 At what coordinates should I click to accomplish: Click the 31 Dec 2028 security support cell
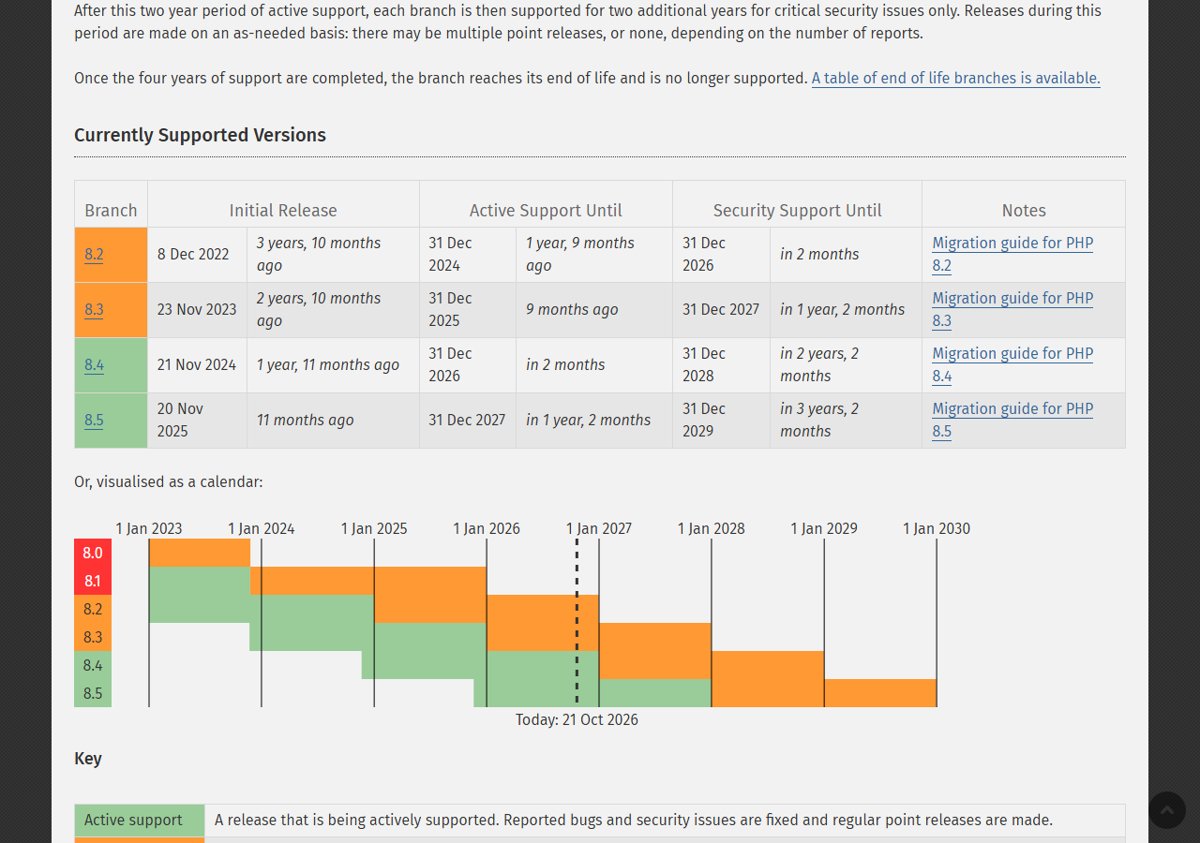pyautogui.click(x=721, y=365)
